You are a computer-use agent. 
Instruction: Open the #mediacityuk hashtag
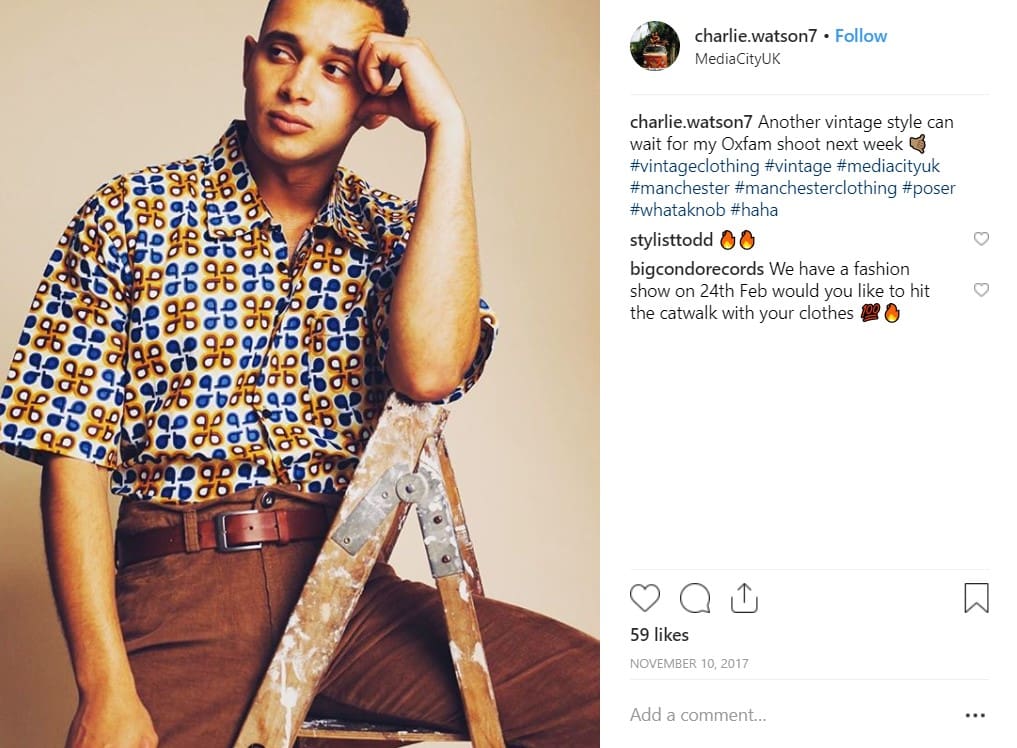[x=888, y=166]
